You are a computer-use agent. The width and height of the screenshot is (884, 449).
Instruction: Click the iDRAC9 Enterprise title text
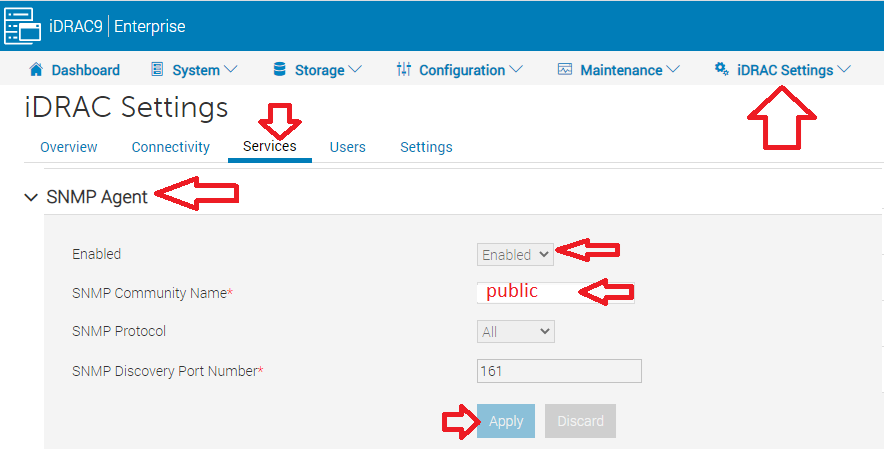click(x=117, y=27)
